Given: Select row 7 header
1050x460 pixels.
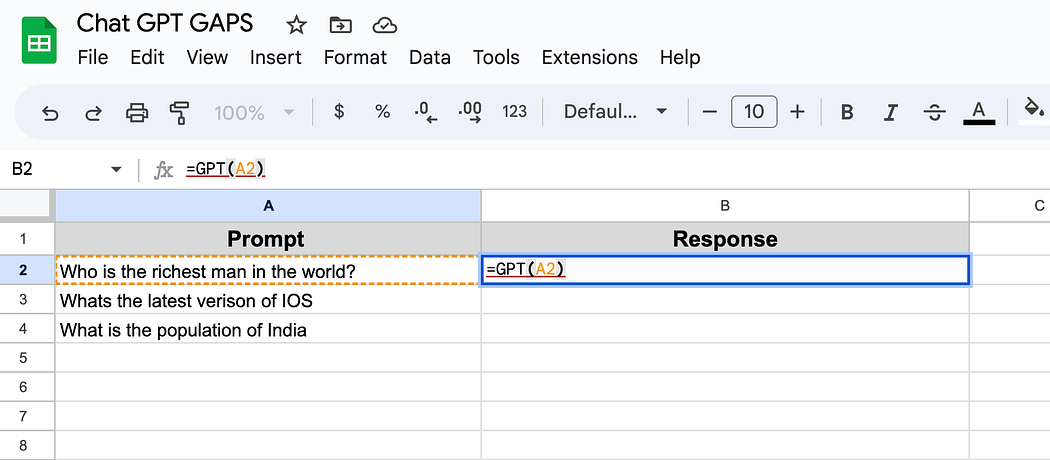Looking at the screenshot, I should tap(27, 416).
